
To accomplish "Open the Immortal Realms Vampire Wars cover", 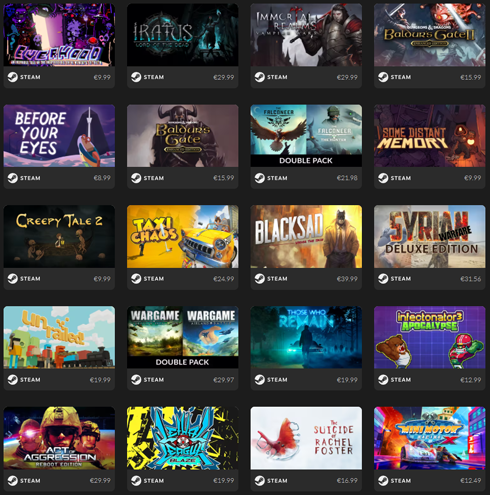I will (306, 35).
